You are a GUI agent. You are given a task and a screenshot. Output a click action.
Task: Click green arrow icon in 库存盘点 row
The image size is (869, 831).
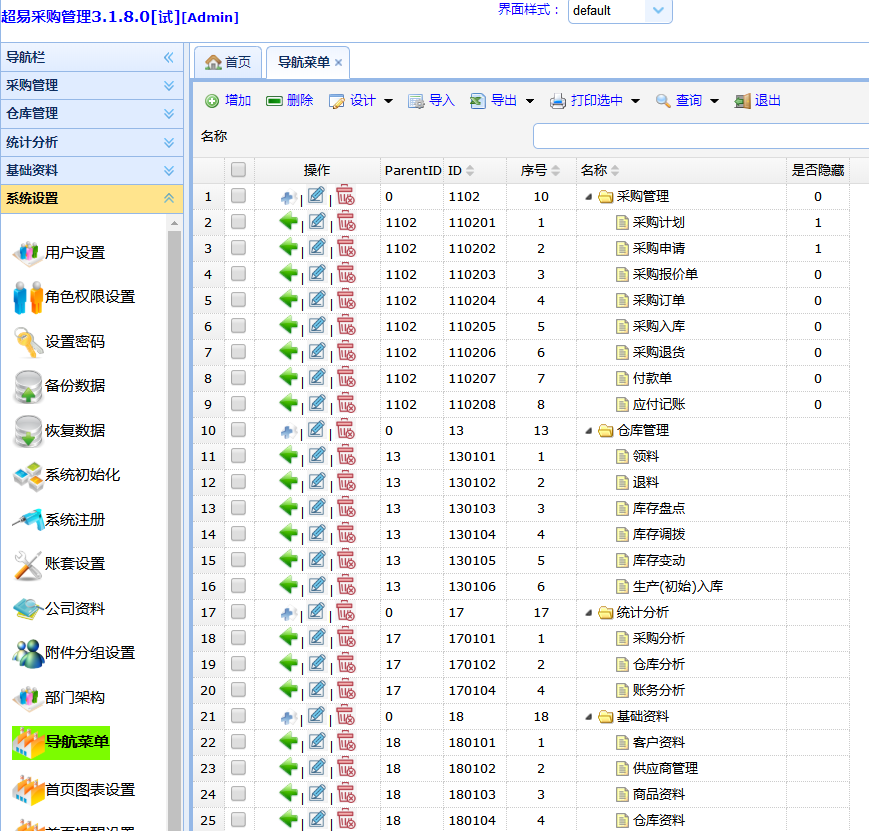click(x=289, y=508)
